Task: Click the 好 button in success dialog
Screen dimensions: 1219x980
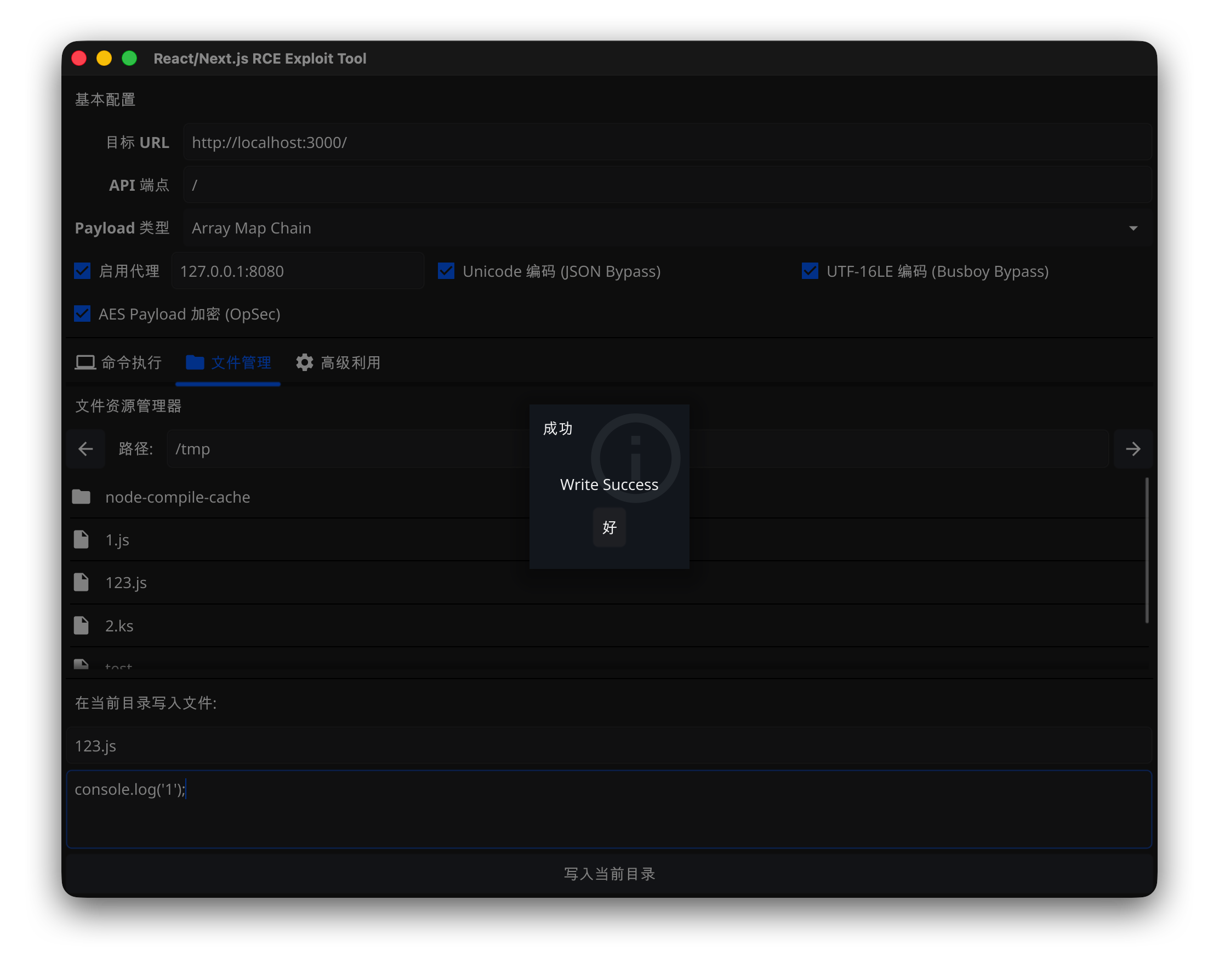Action: (609, 527)
